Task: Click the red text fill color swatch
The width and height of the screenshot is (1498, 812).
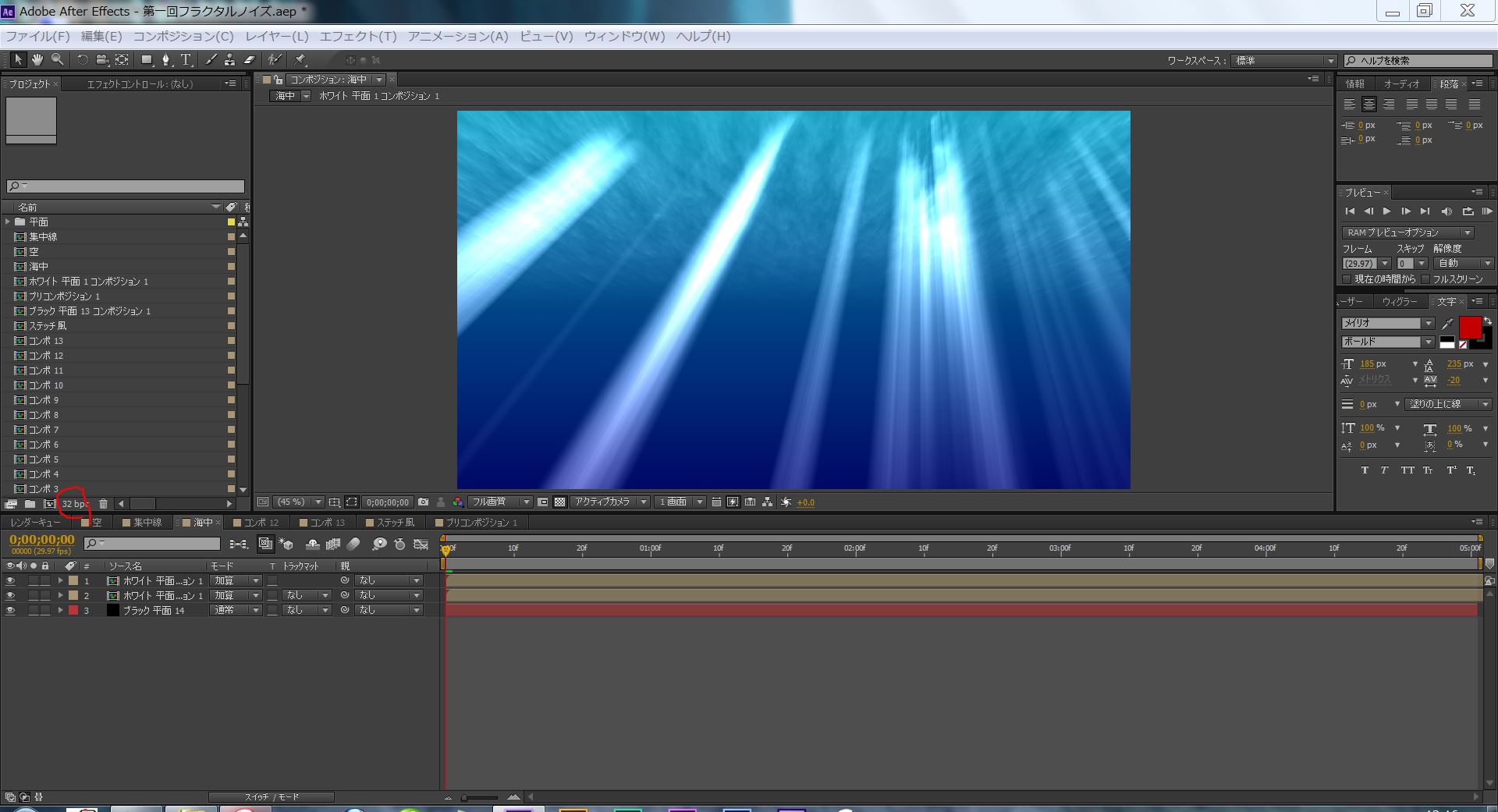Action: [1469, 328]
